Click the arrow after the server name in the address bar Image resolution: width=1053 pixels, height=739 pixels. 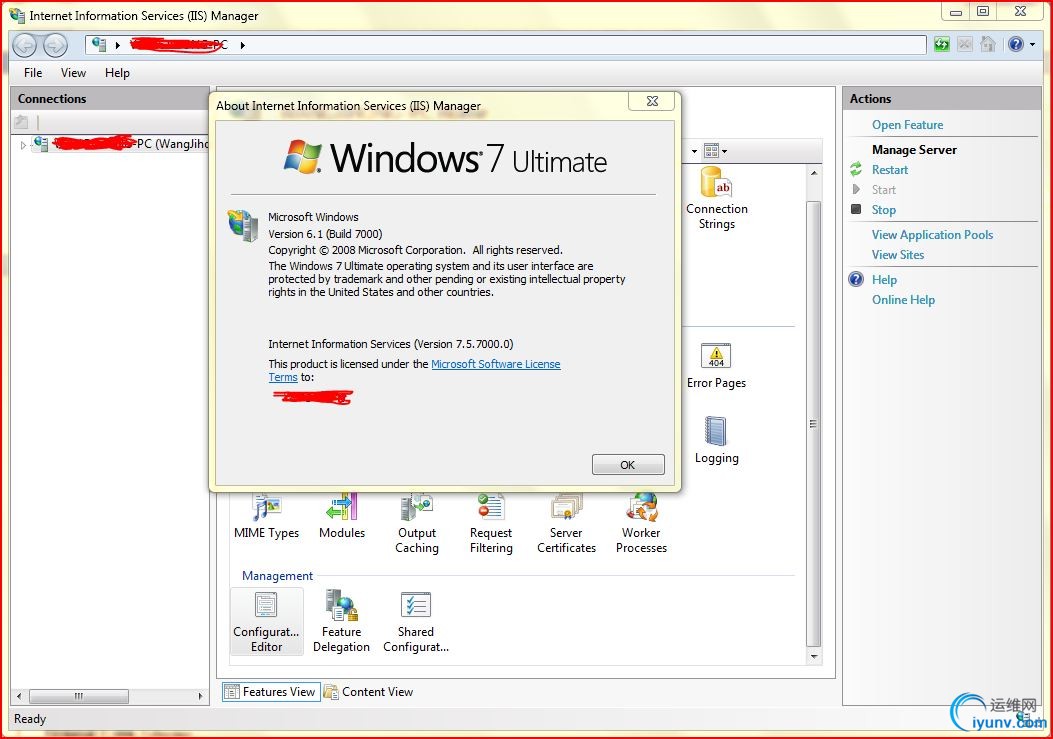pyautogui.click(x=242, y=45)
